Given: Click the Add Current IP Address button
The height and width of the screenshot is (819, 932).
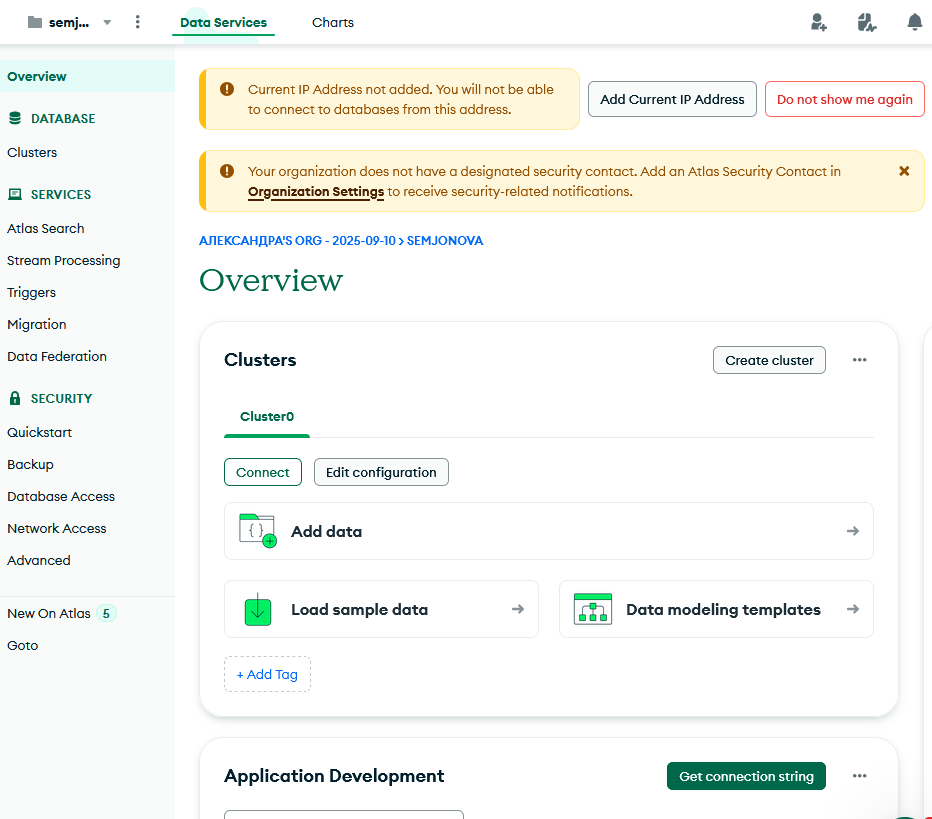Looking at the screenshot, I should pos(672,99).
